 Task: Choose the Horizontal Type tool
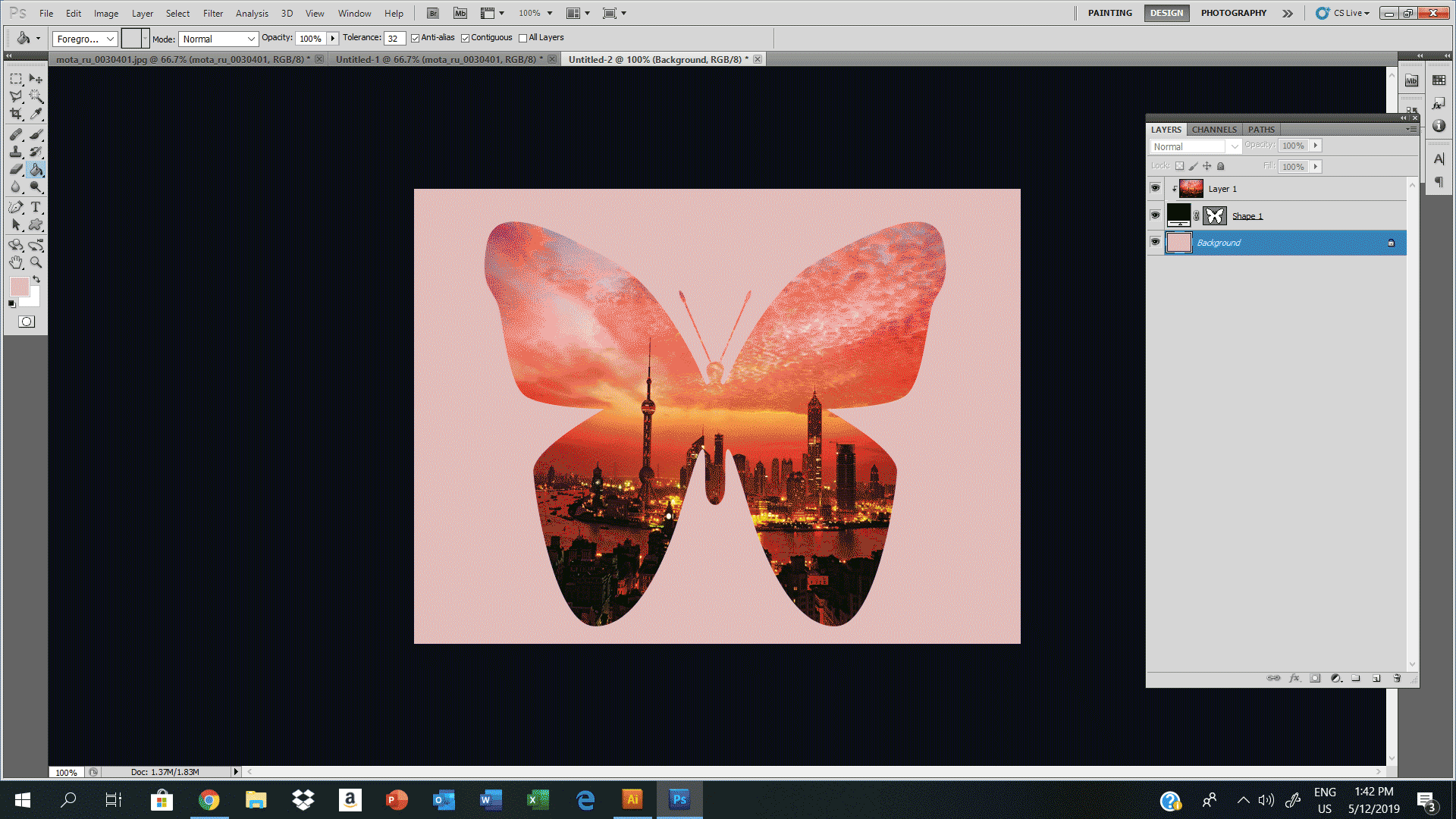click(36, 207)
